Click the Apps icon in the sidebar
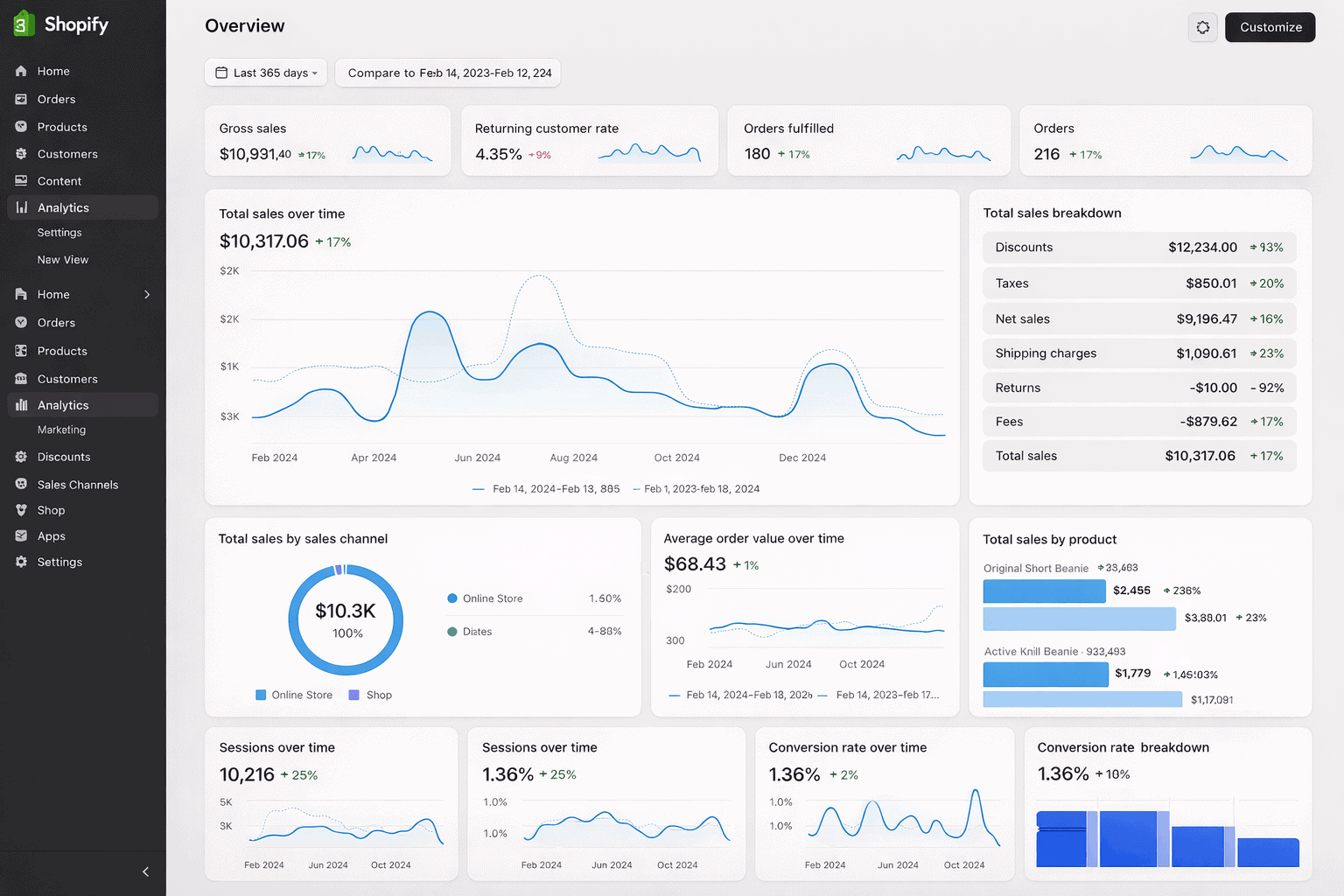 click(20, 535)
